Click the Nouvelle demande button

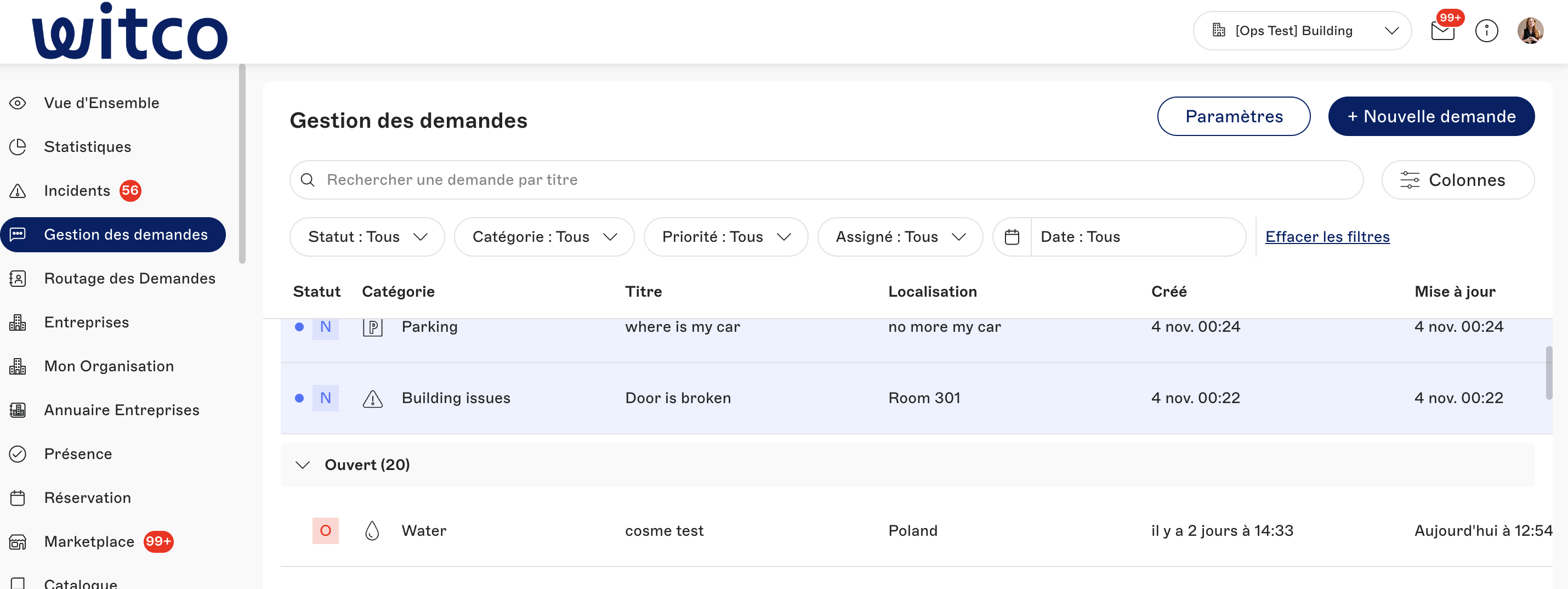[x=1430, y=116]
